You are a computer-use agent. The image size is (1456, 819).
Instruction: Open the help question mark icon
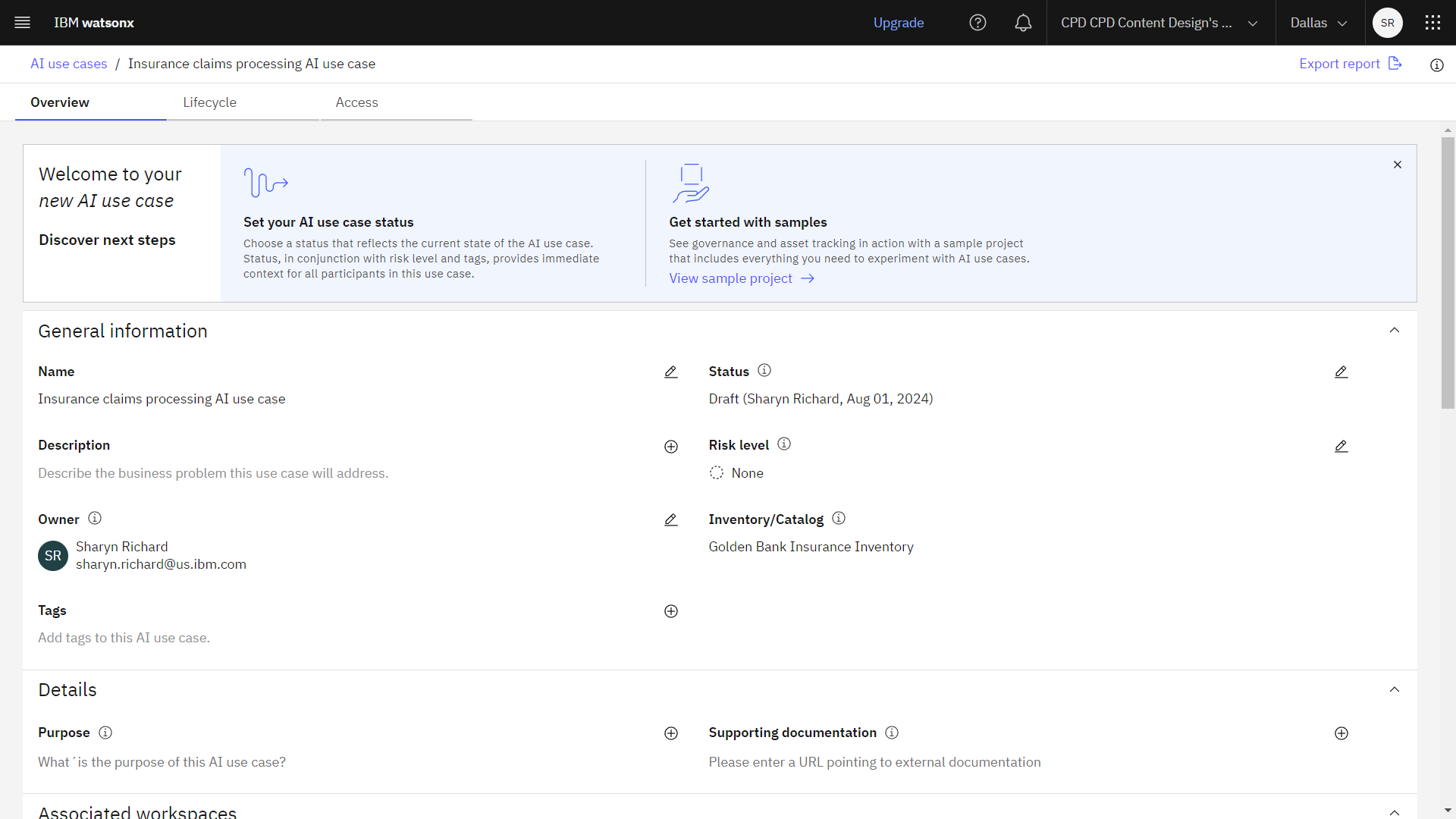tap(978, 23)
